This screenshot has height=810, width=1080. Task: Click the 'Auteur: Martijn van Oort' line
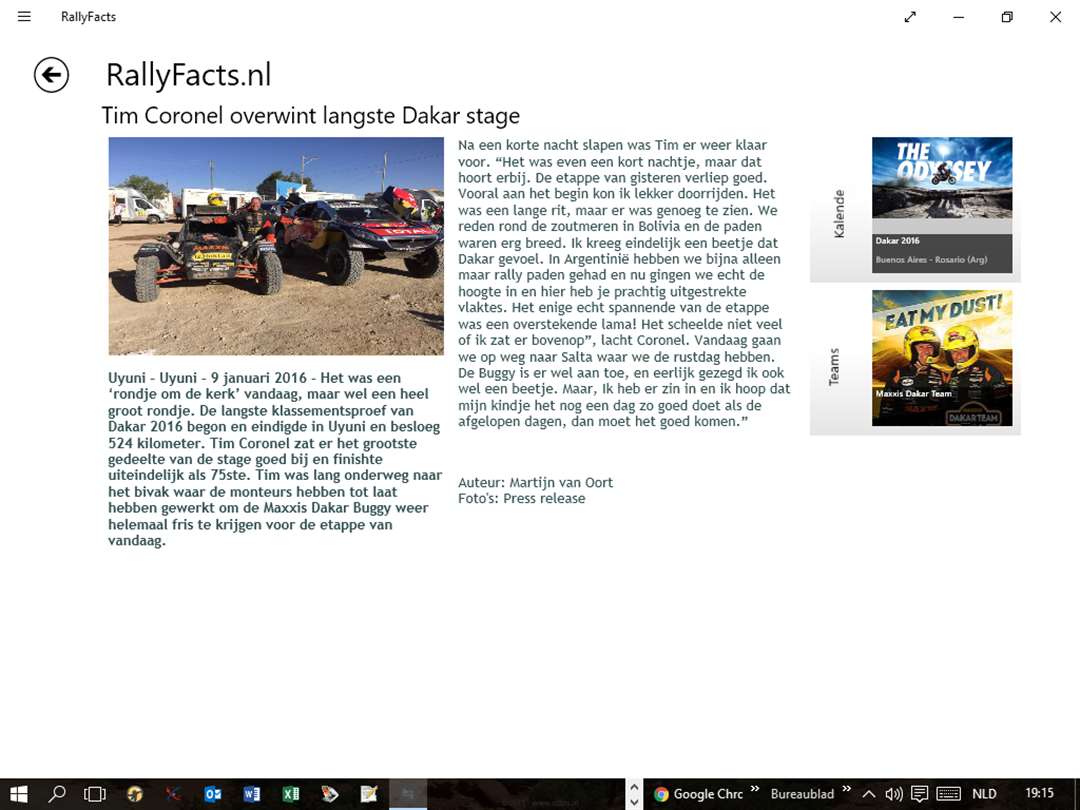pos(535,483)
